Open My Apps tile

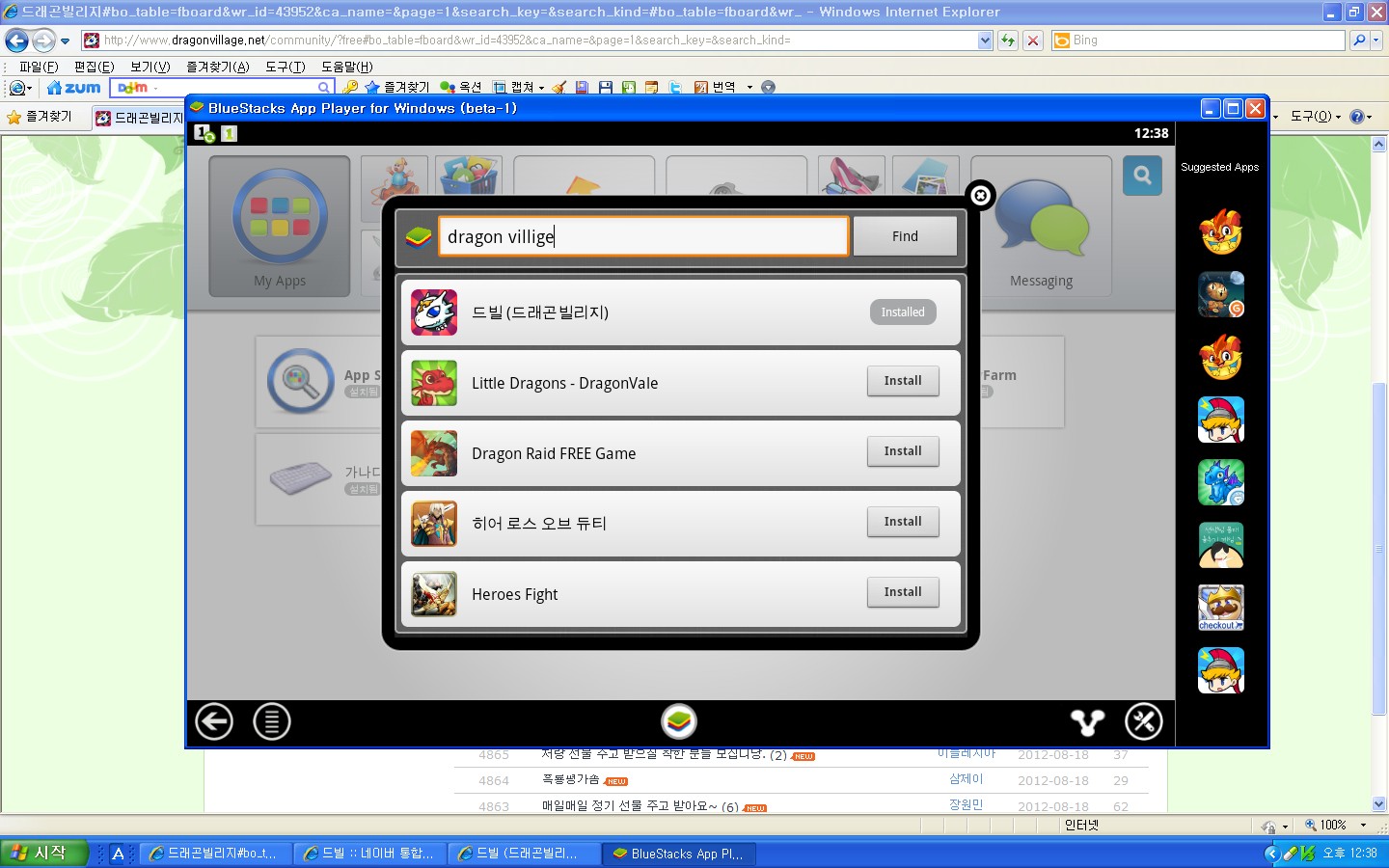tap(280, 227)
